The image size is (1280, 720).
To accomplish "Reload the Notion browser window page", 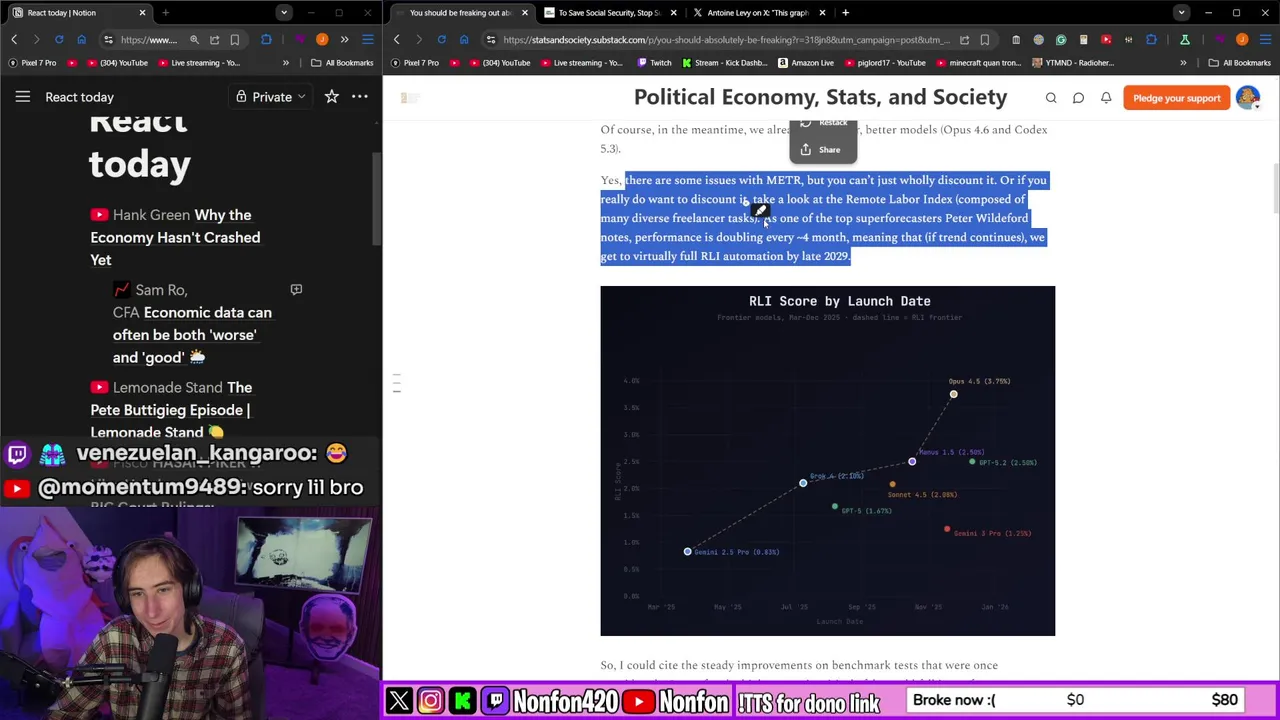I will click(59, 40).
